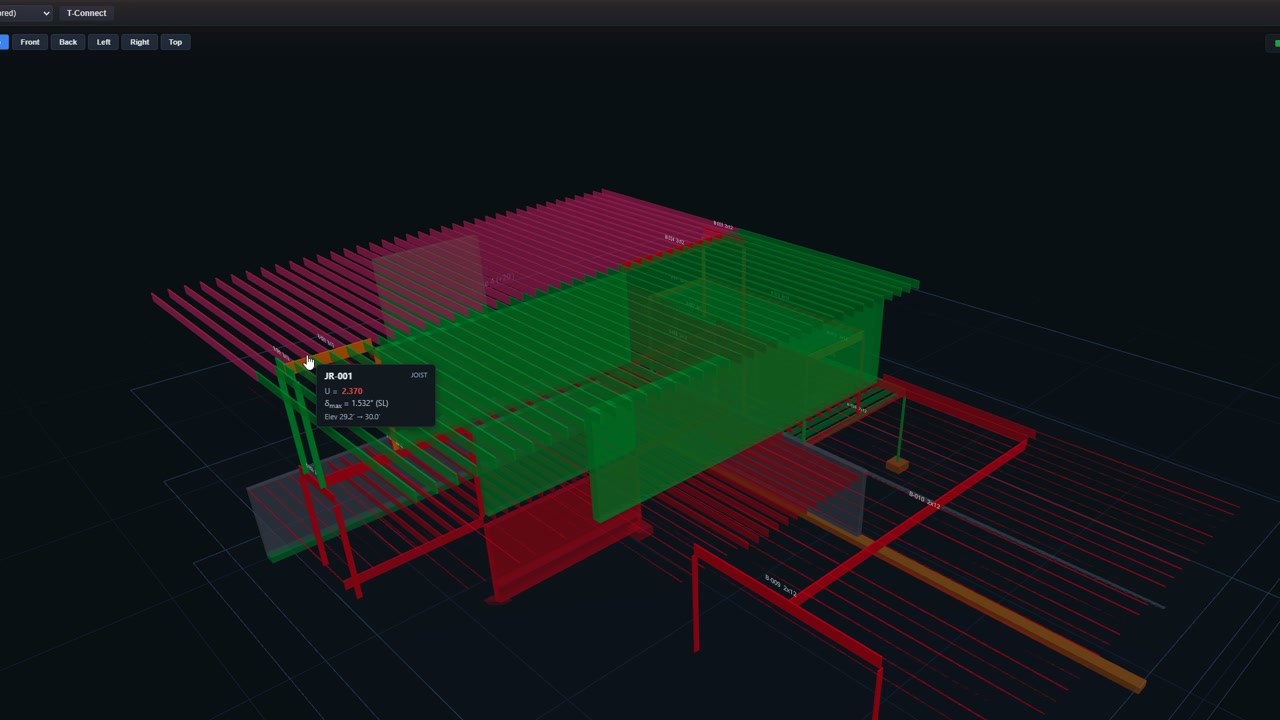1280x720 pixels.
Task: Click the red utilization value 2.370
Action: click(352, 391)
